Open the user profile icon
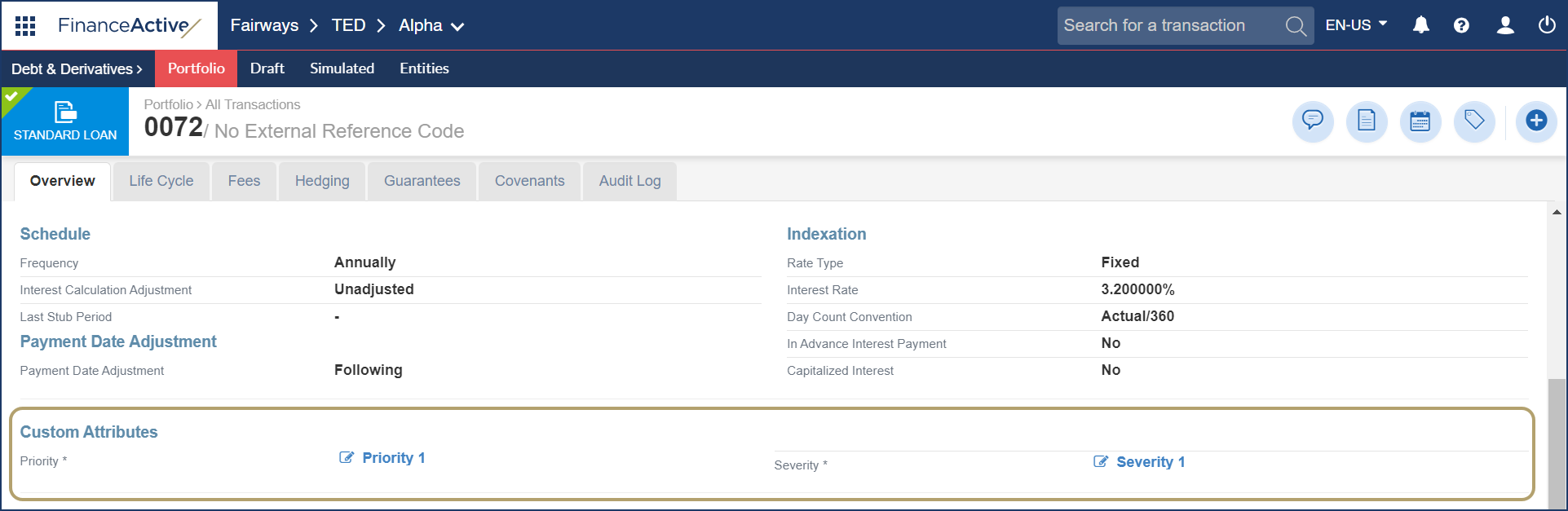 tap(1505, 25)
